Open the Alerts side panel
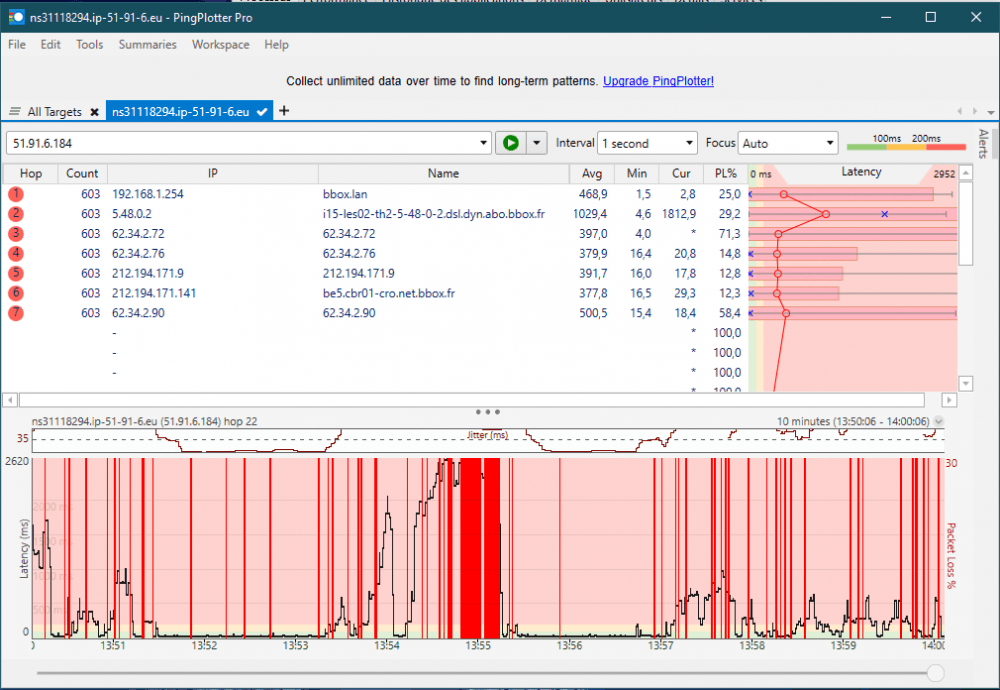Viewport: 1000px width, 690px height. click(x=983, y=145)
